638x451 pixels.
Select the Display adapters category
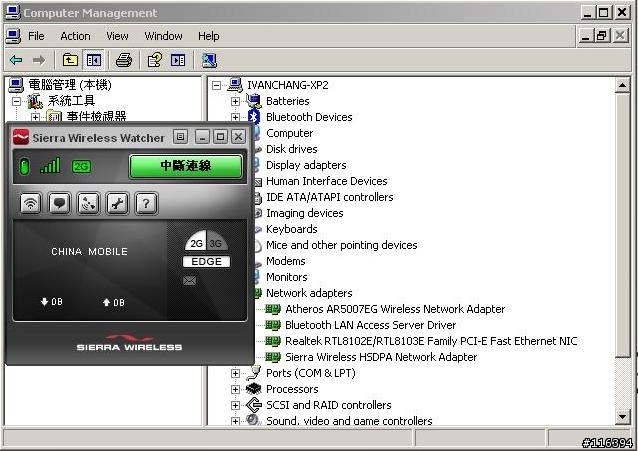coord(306,165)
